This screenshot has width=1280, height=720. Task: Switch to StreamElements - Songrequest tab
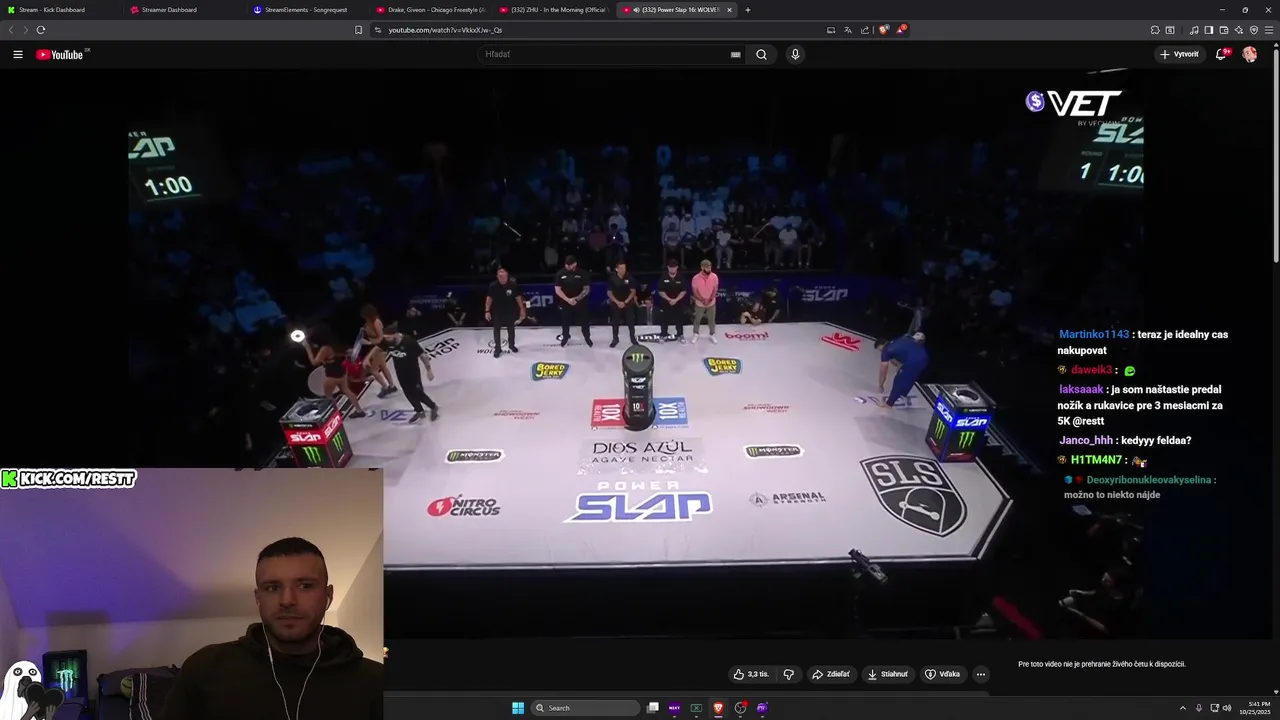point(307,10)
